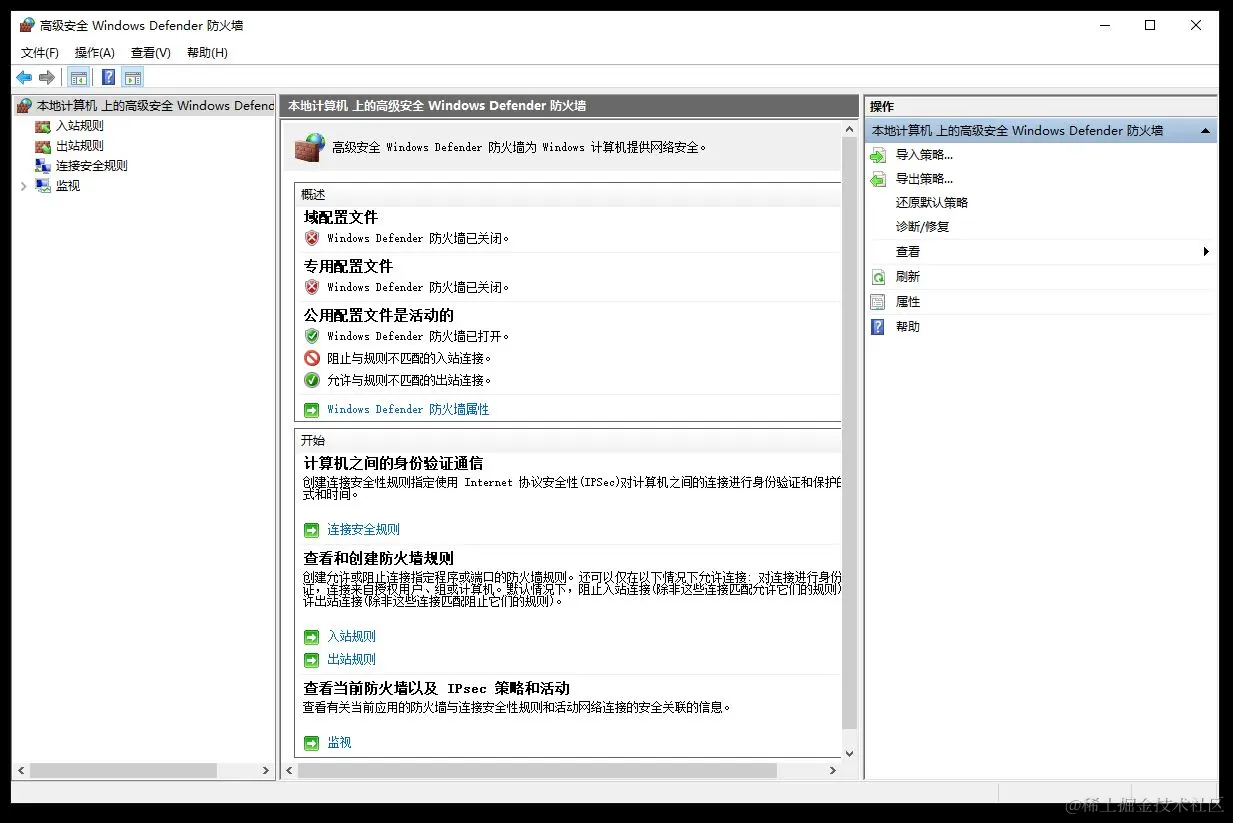Open the 查看(V) menu
1233x823 pixels.
pos(151,53)
